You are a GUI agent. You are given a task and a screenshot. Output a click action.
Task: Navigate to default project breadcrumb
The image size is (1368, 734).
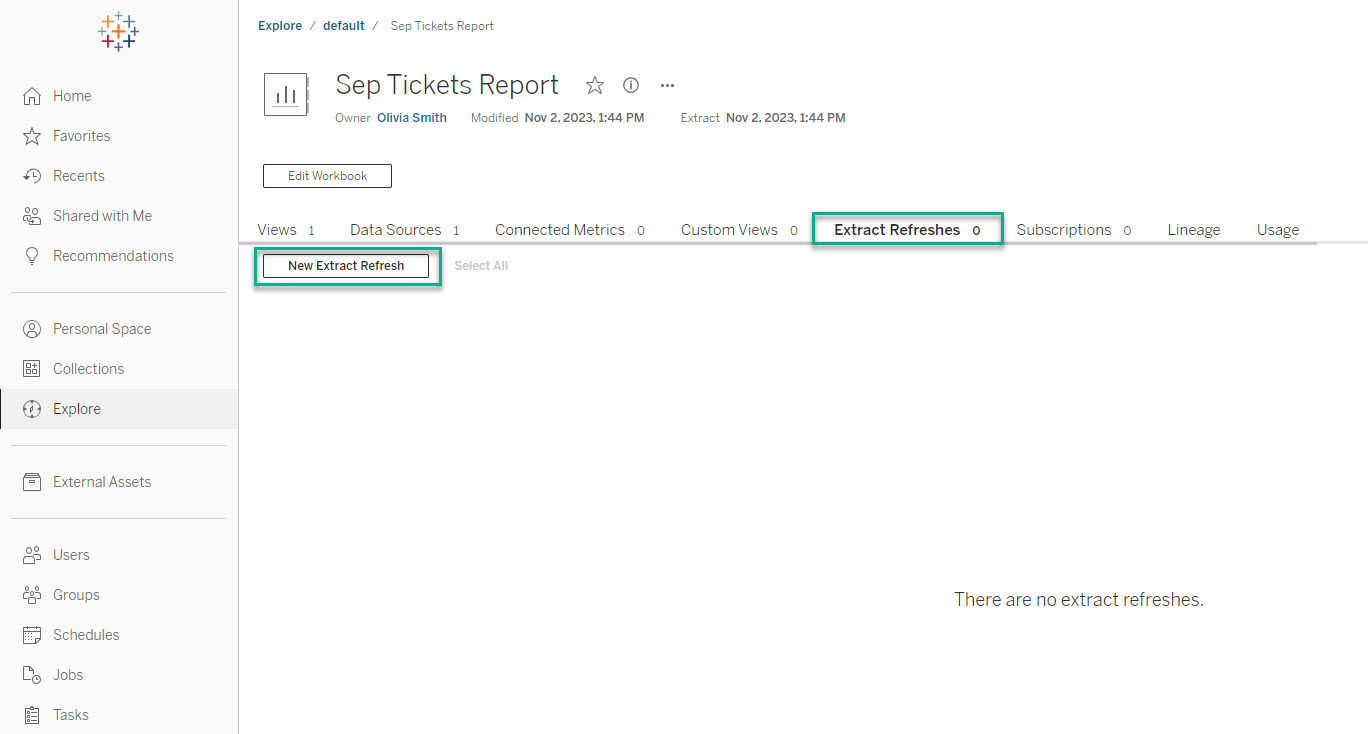click(x=343, y=26)
